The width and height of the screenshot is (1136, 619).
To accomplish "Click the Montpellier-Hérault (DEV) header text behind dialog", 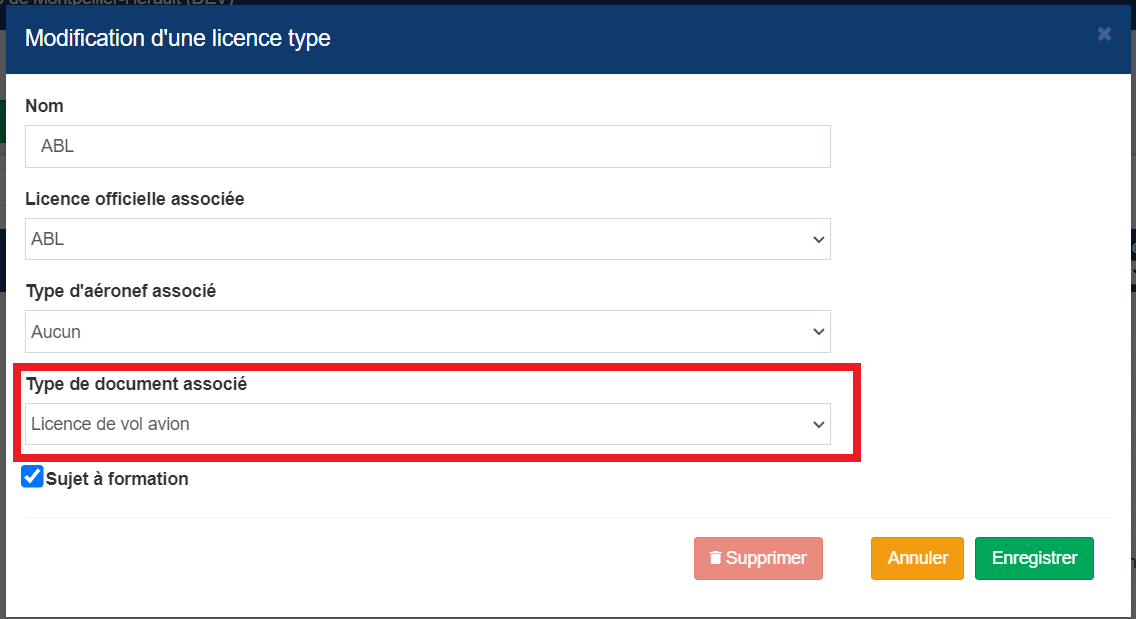I will [x=116, y=3].
